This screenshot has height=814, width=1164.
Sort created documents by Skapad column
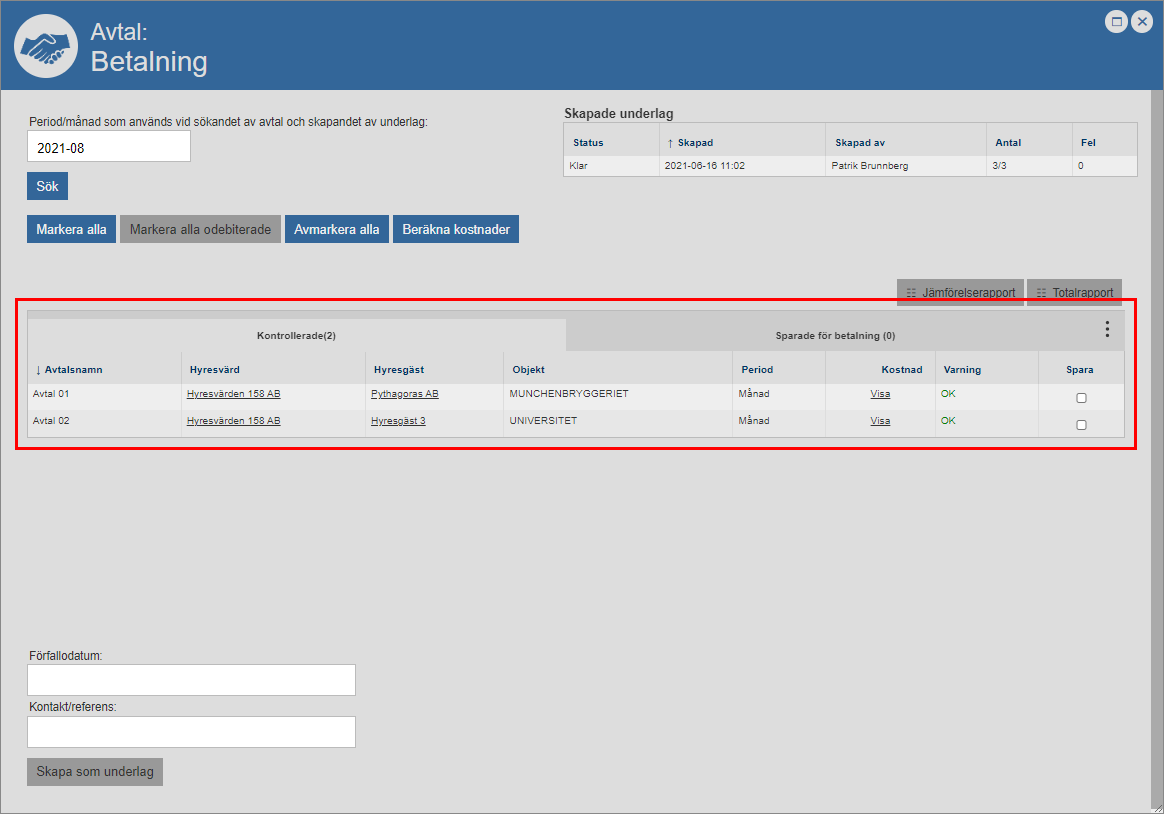coord(695,143)
